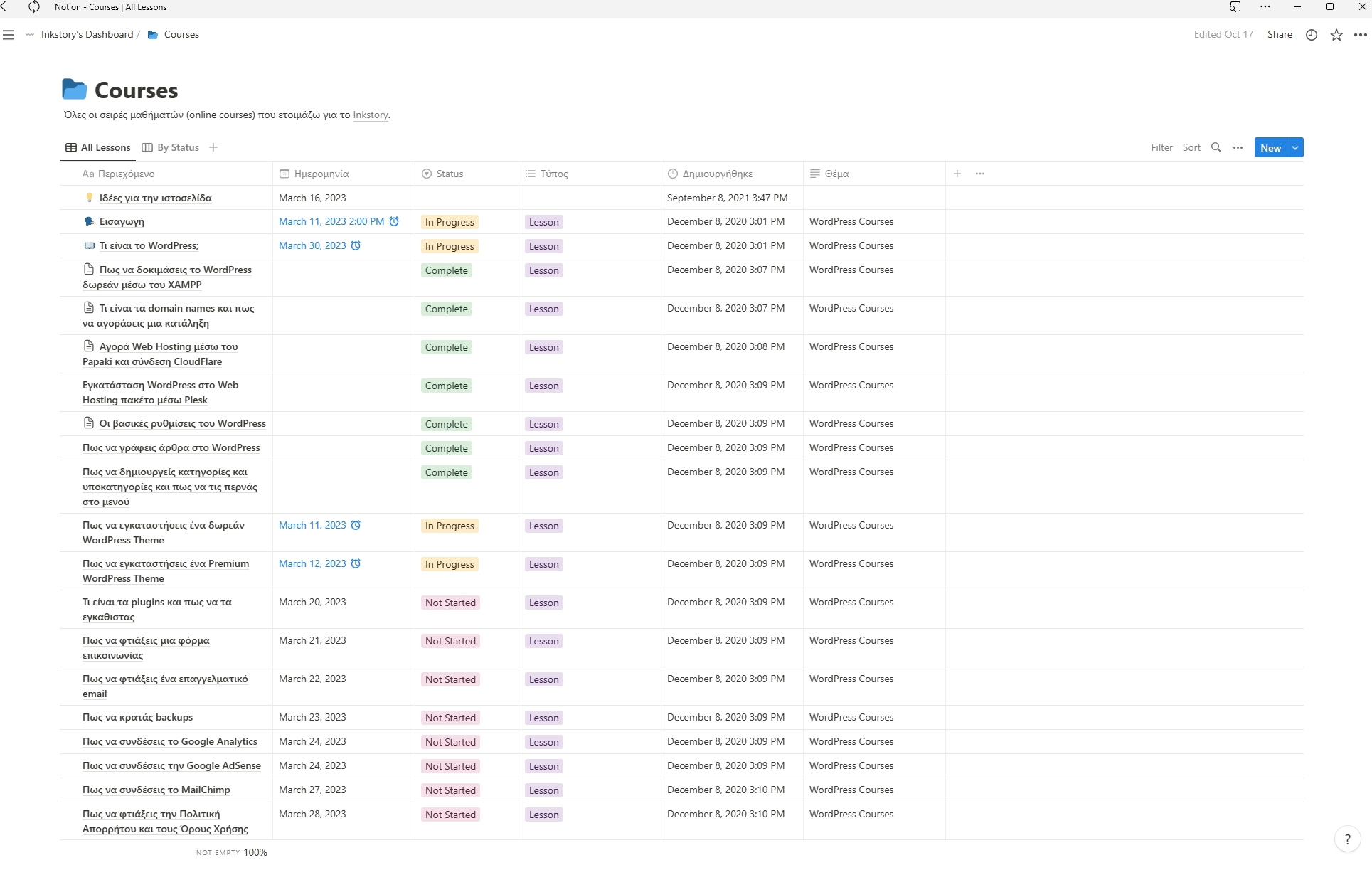Click the page history clock icon

(x=1312, y=35)
